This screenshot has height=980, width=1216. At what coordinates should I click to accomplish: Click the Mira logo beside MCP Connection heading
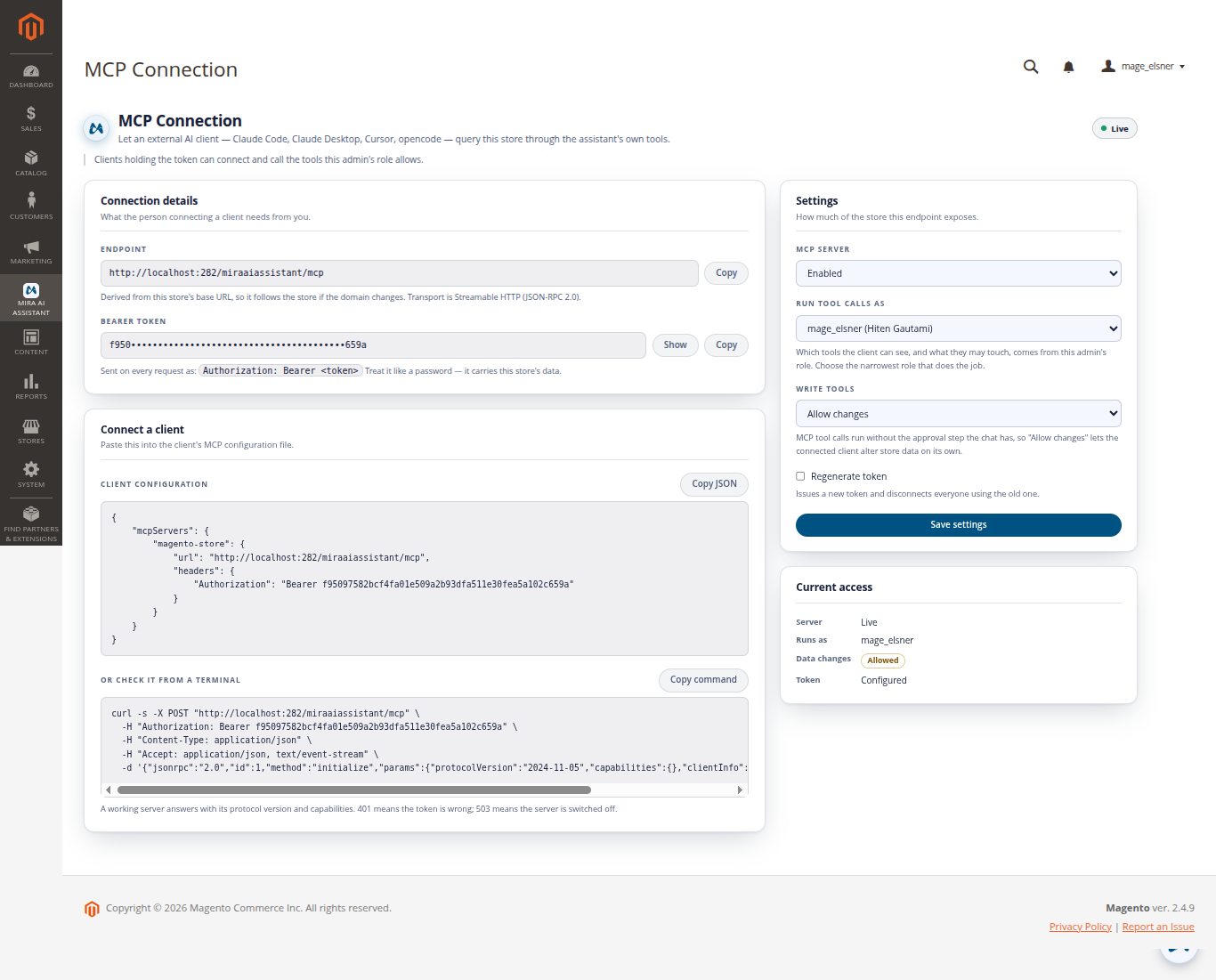pos(96,128)
